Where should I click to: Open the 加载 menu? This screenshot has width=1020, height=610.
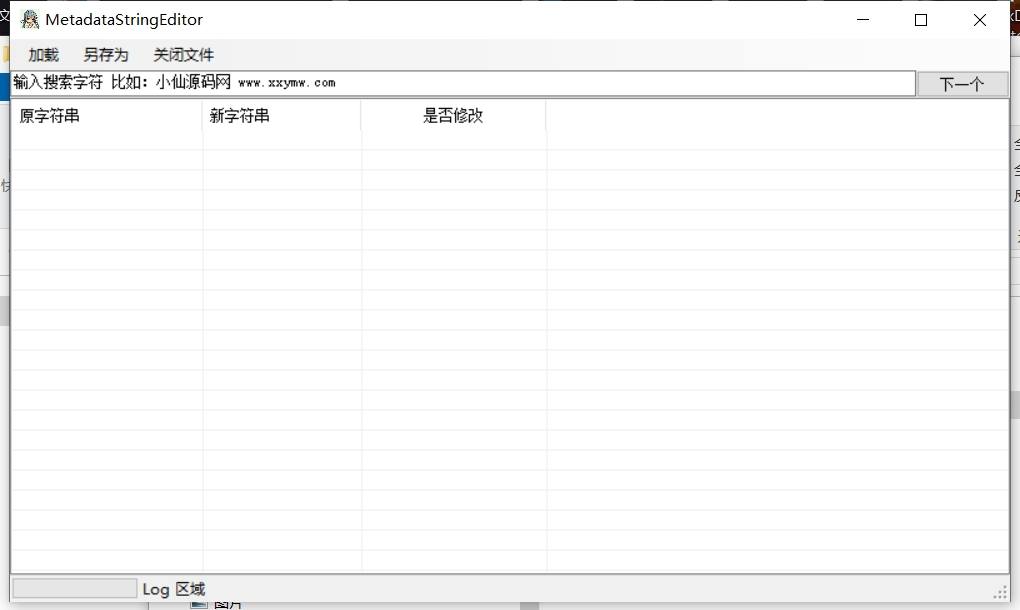(x=44, y=55)
